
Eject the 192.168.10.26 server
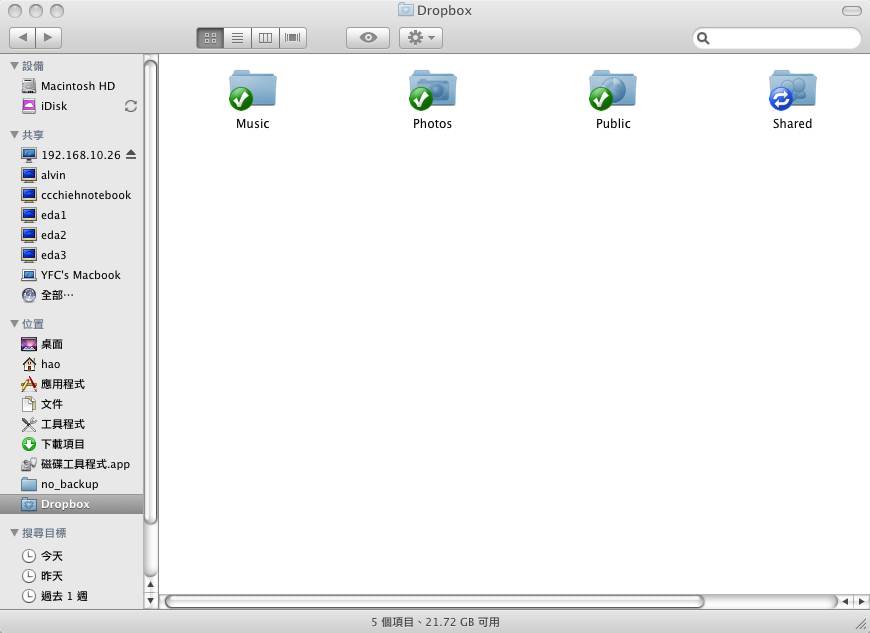(131, 154)
